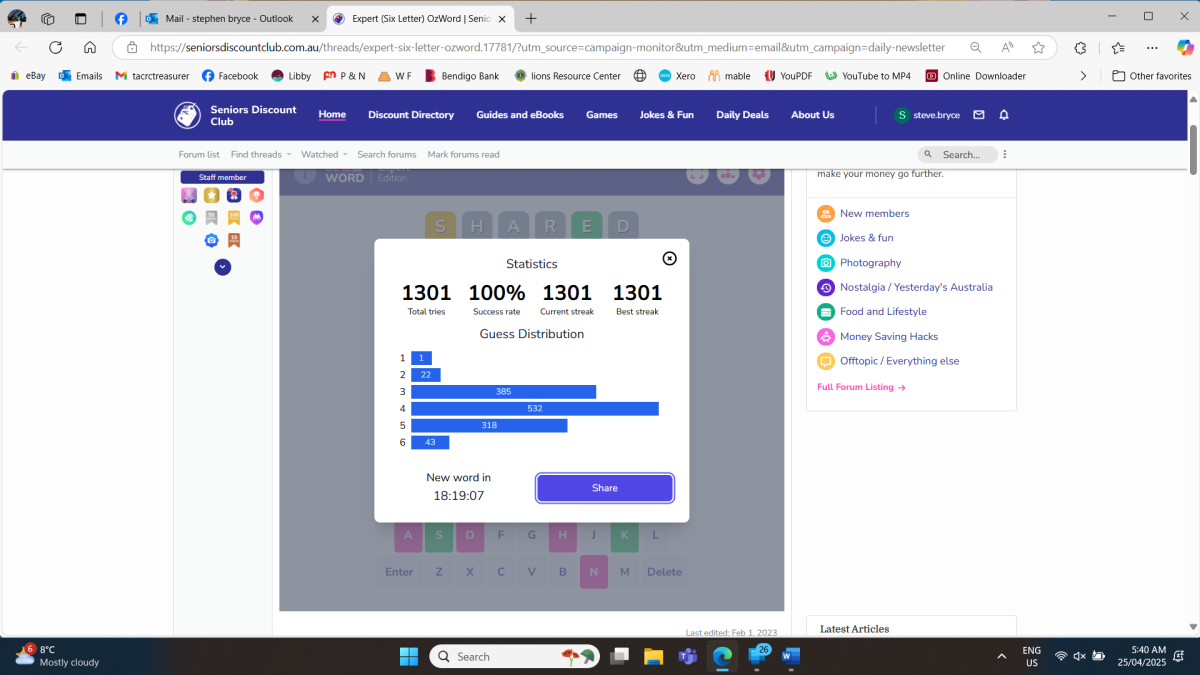Screen dimensions: 1200x675
Task: Open the Games menu item
Action: 601,115
